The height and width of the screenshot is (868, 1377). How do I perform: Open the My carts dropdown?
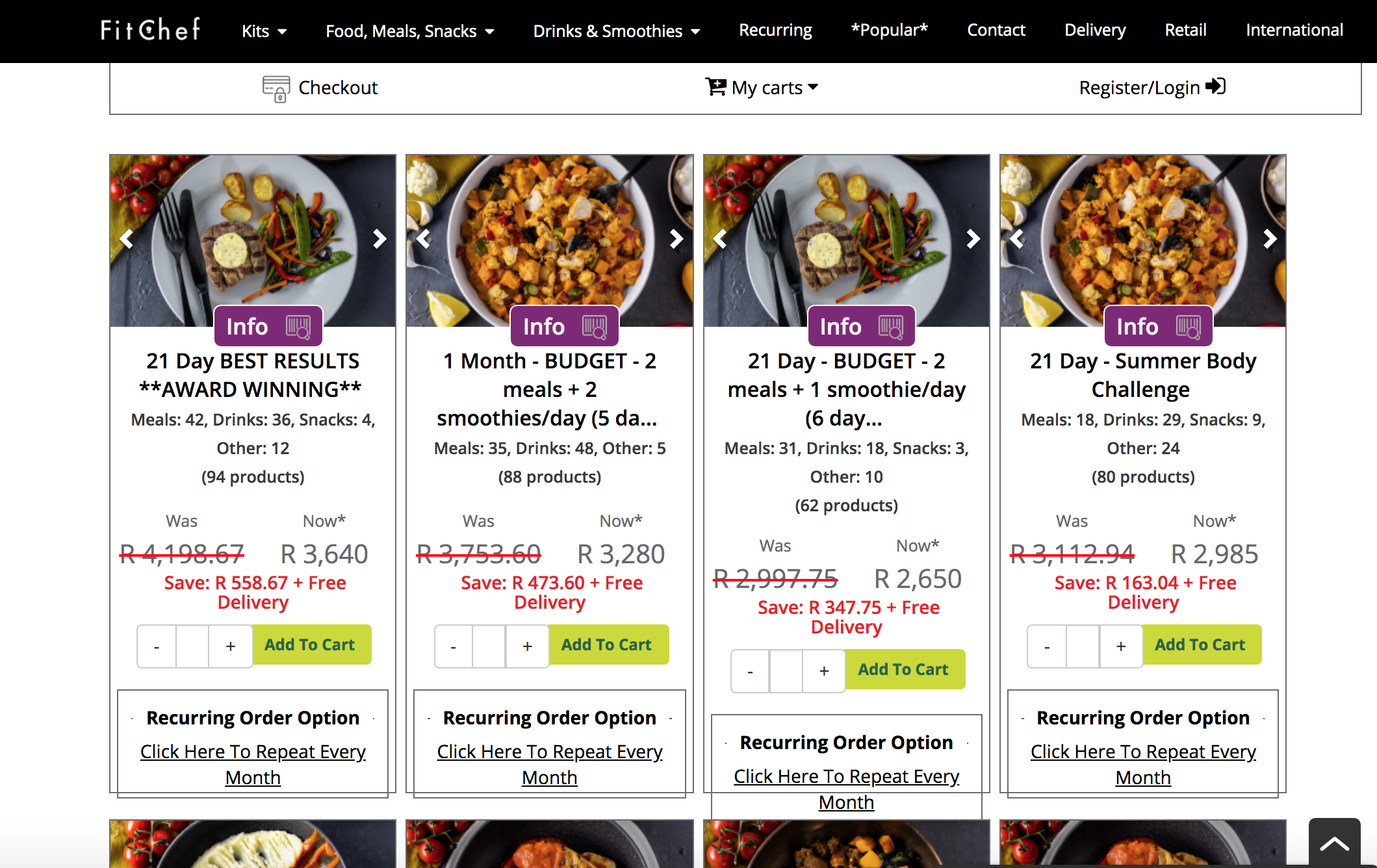click(x=762, y=87)
